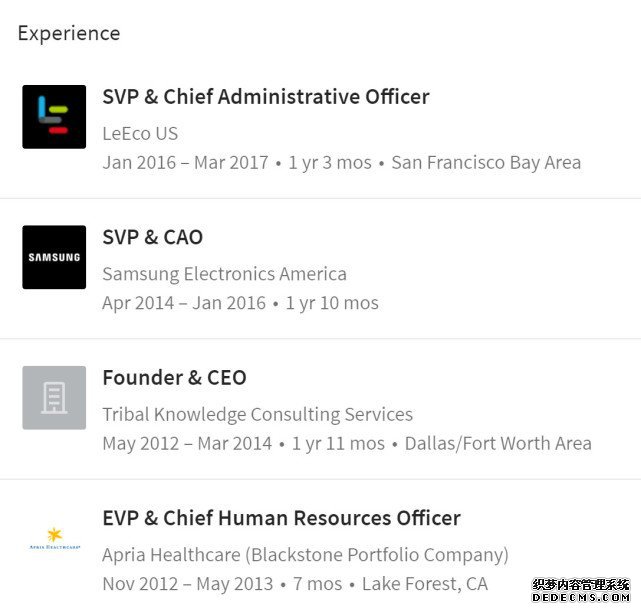Open SVP & Chief Administrative Officer title

click(x=265, y=97)
